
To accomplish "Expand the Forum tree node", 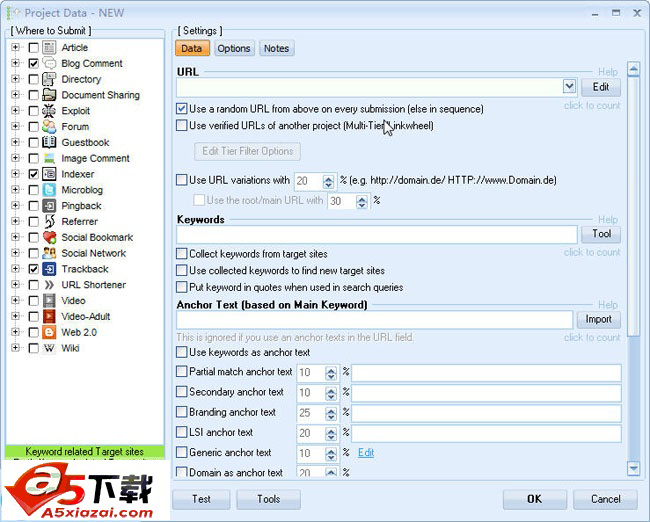I will point(15,126).
